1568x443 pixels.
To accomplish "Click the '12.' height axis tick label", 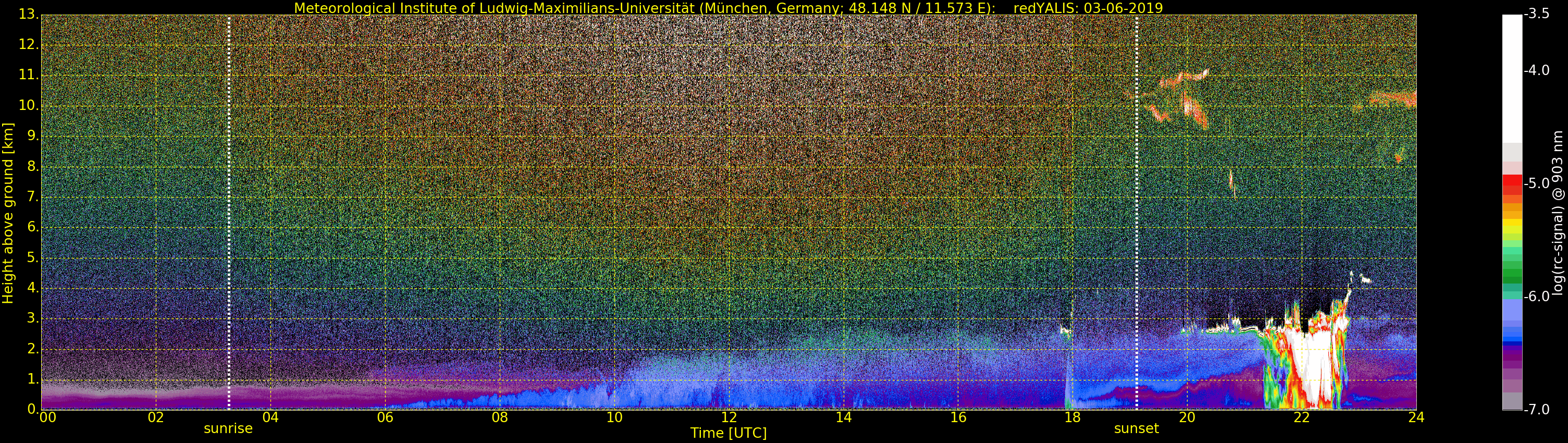I will (29, 44).
